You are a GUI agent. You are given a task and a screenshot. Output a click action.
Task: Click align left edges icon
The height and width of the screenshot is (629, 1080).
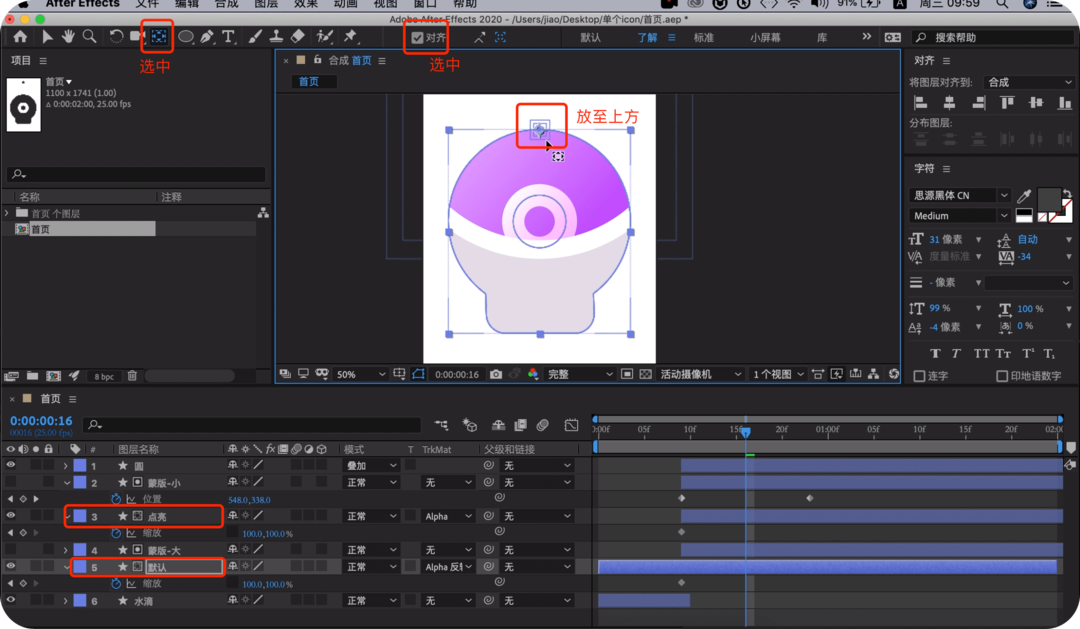point(920,103)
